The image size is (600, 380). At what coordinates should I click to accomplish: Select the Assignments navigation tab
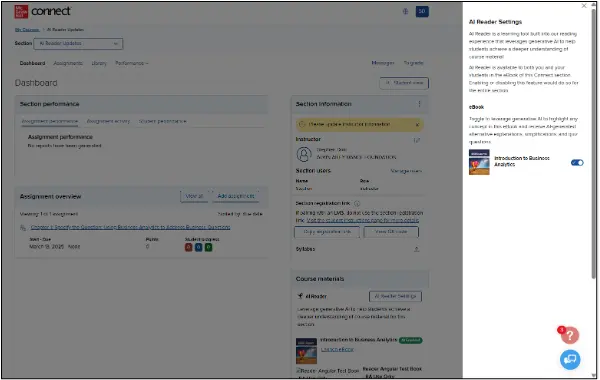[x=68, y=63]
